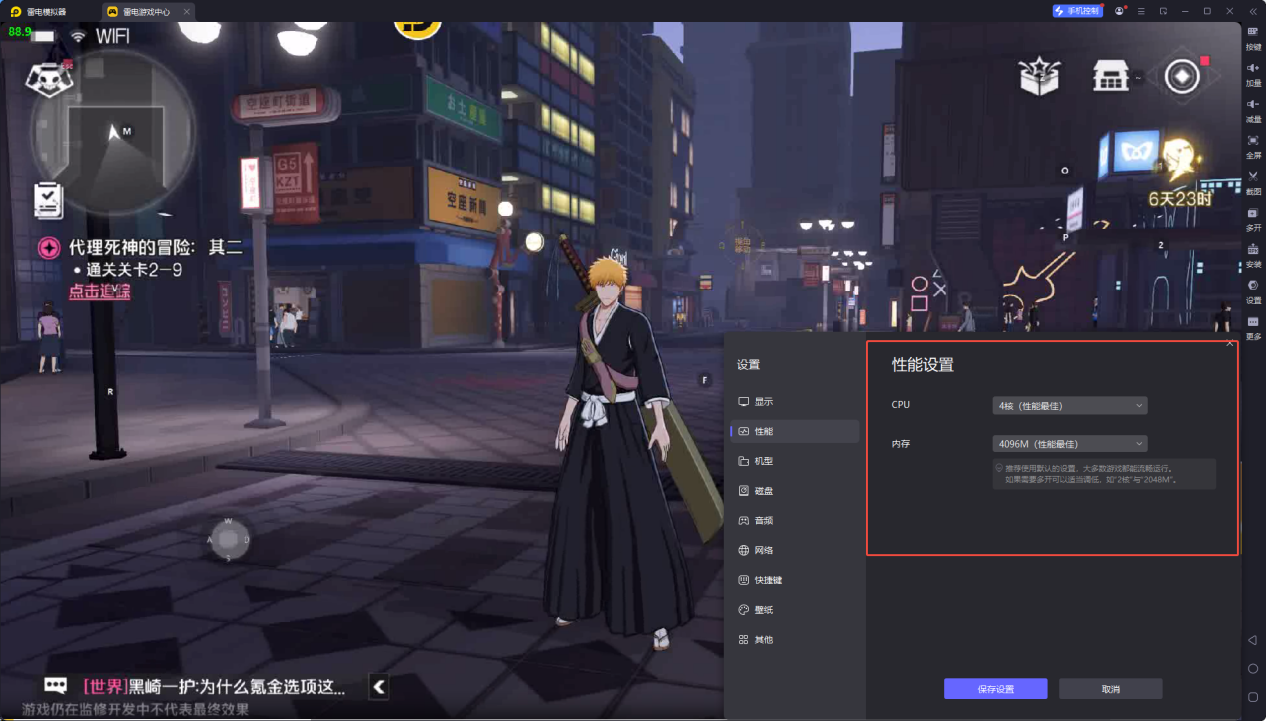Tap the Android back triangle button

coord(1252,639)
